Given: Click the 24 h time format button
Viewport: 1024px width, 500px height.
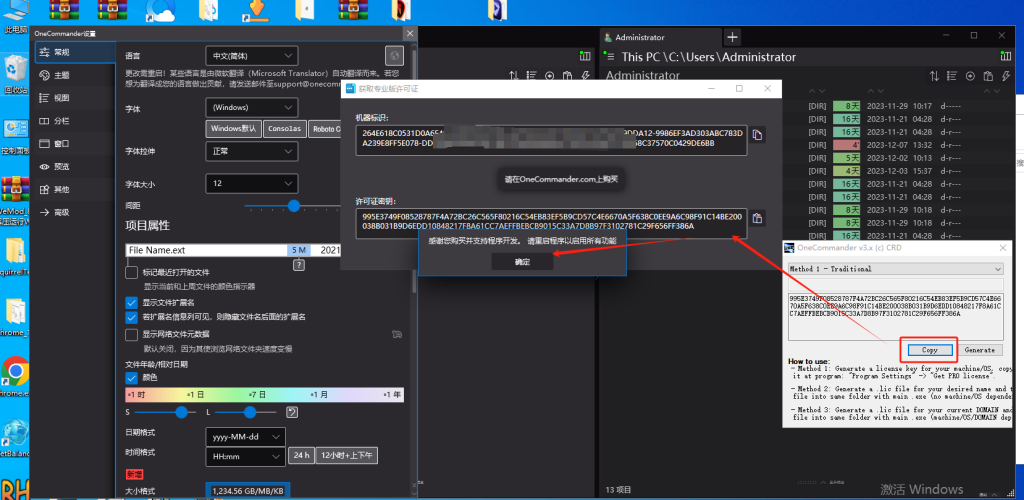Looking at the screenshot, I should point(301,456).
